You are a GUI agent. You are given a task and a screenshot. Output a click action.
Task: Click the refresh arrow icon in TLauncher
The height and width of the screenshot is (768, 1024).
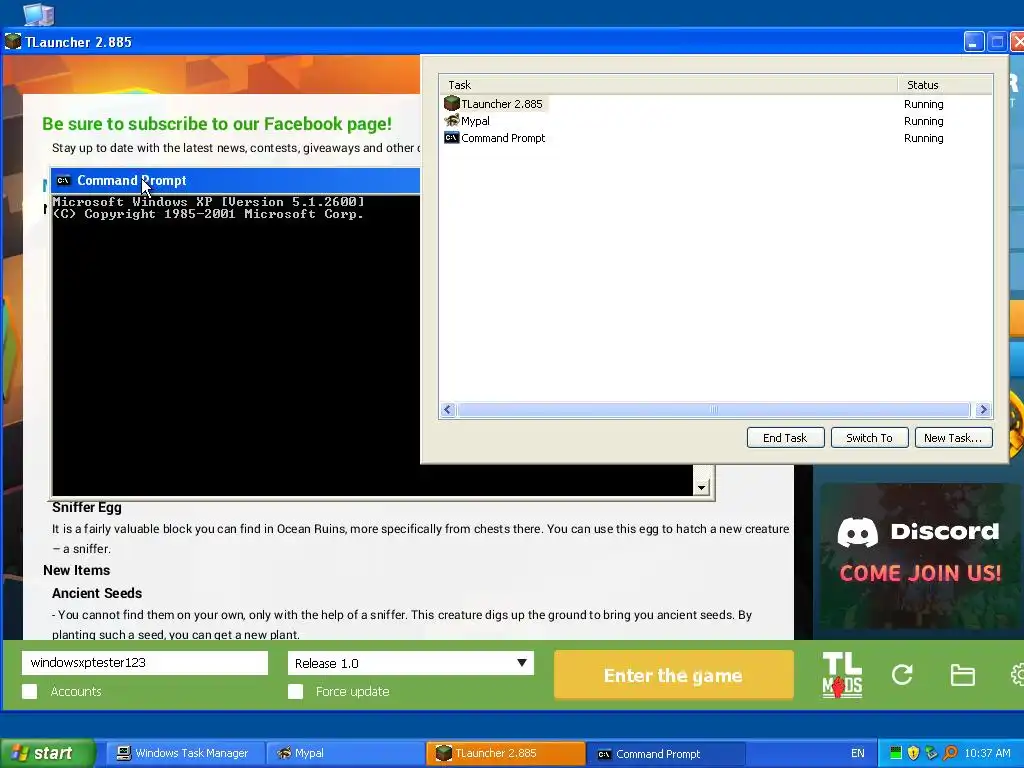point(902,675)
